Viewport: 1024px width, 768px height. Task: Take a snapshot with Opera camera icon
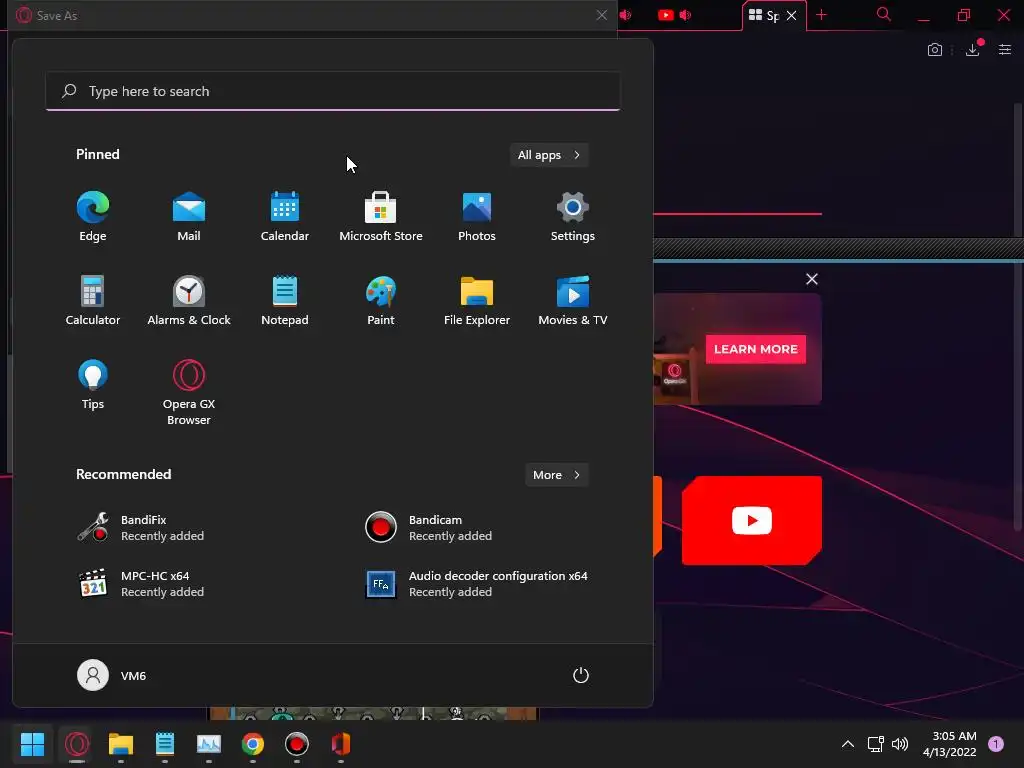coord(935,50)
